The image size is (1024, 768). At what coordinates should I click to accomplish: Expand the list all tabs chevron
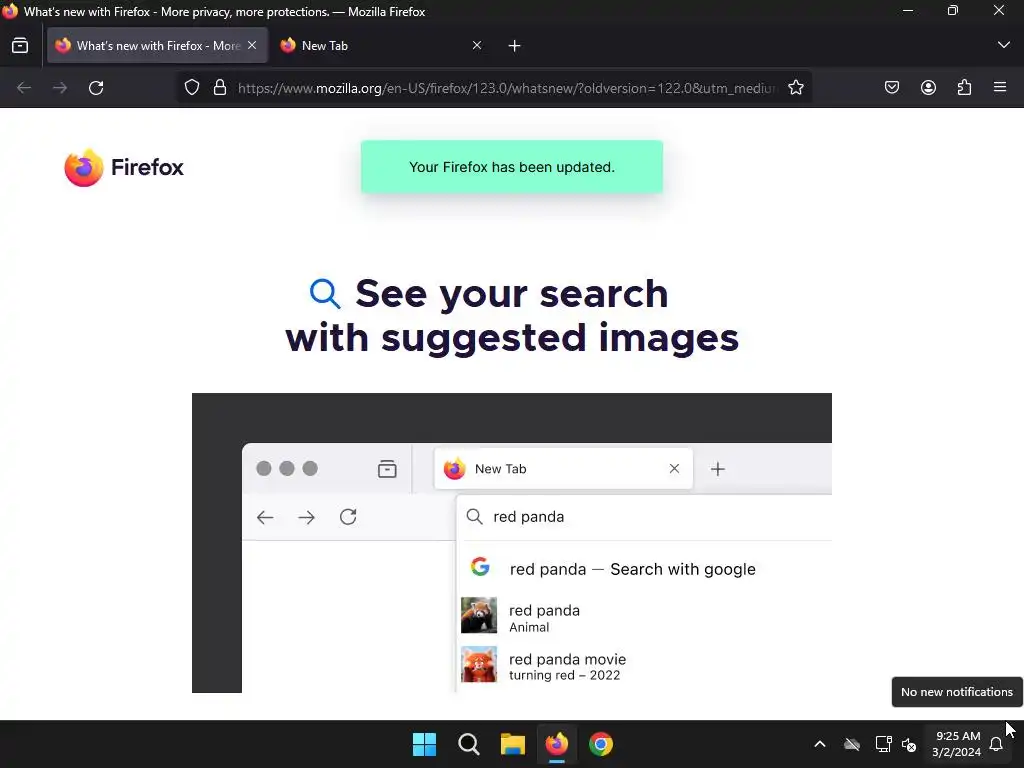pyautogui.click(x=1004, y=45)
